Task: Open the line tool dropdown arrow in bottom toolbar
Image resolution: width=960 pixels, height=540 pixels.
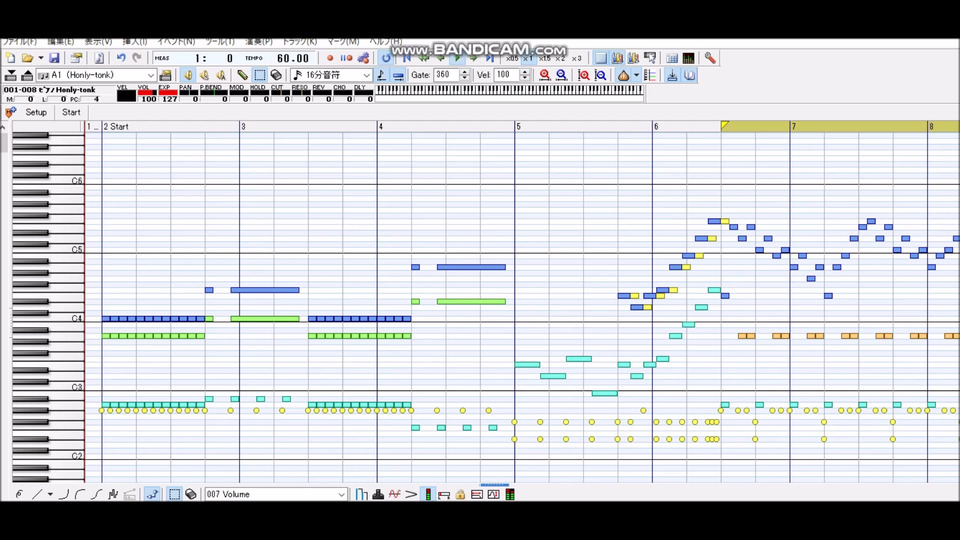Action: pyautogui.click(x=50, y=494)
